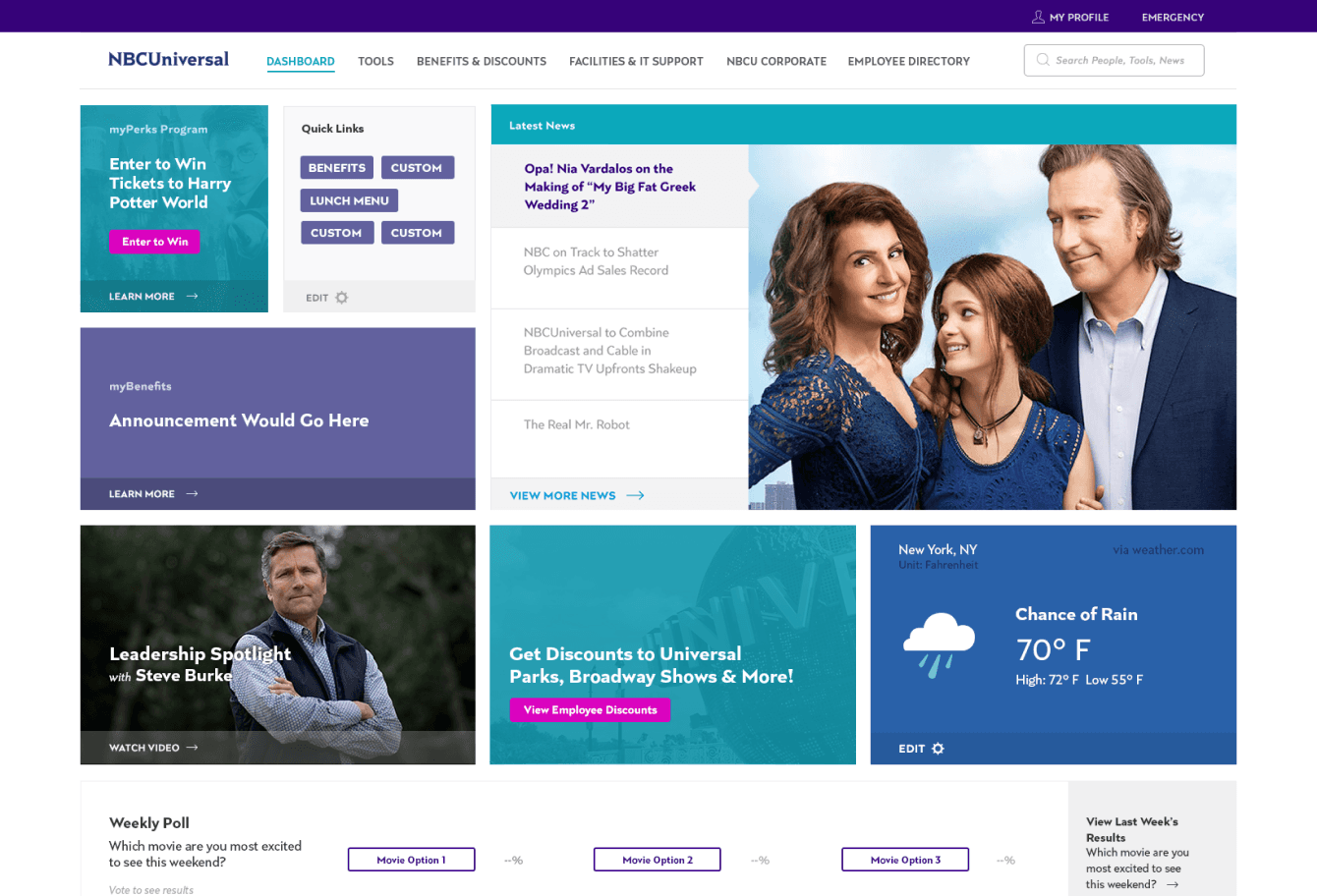Open the Facilities & IT Support menu
1317x896 pixels.
(x=636, y=61)
